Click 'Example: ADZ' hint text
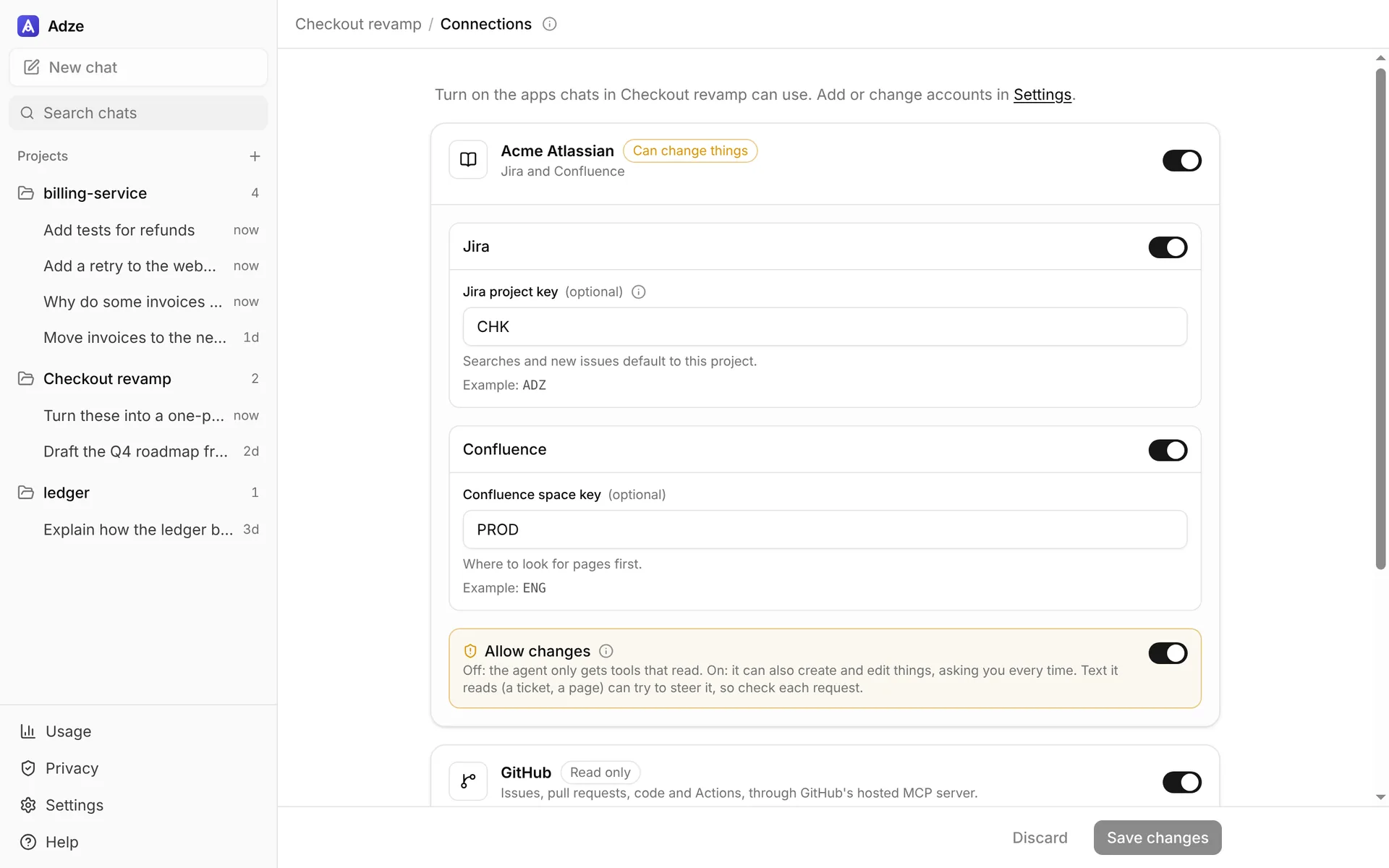Screen dimensions: 1389x868 pos(504,385)
